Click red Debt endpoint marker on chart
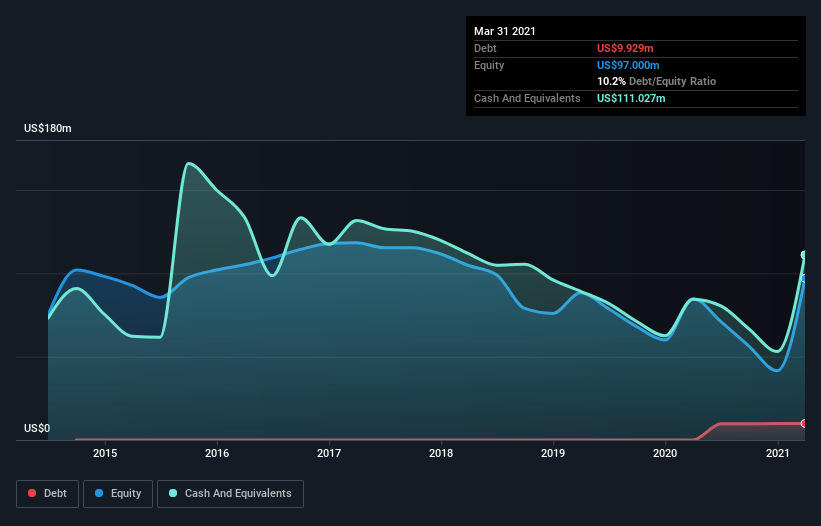The width and height of the screenshot is (821, 526). tap(804, 424)
